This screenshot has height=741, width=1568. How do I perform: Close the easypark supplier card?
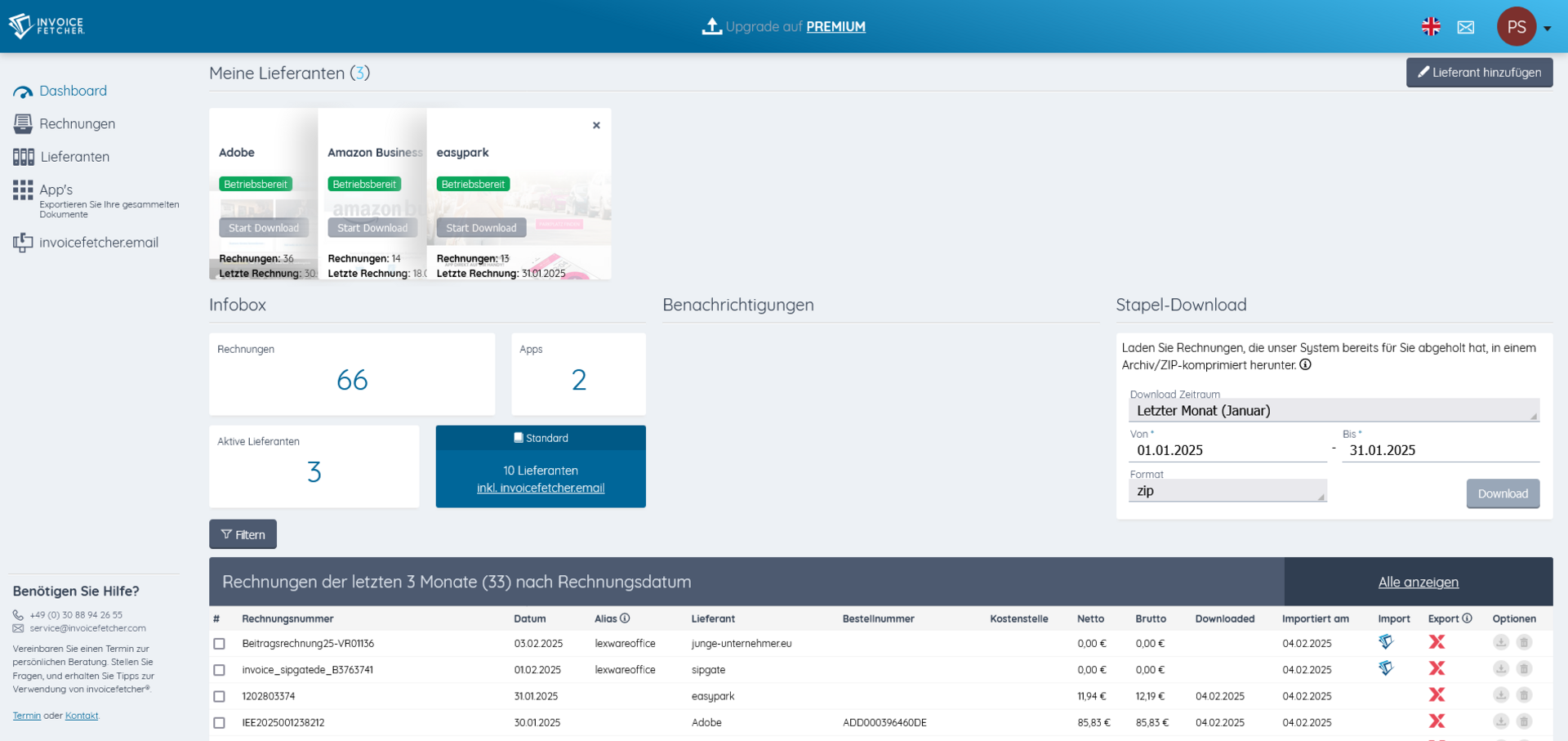pos(596,125)
